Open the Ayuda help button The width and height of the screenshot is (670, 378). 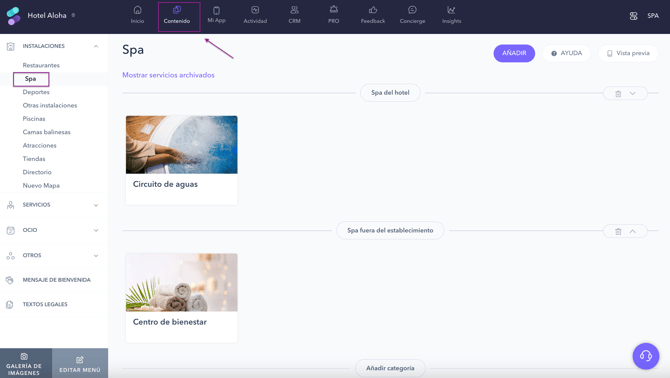tap(567, 53)
